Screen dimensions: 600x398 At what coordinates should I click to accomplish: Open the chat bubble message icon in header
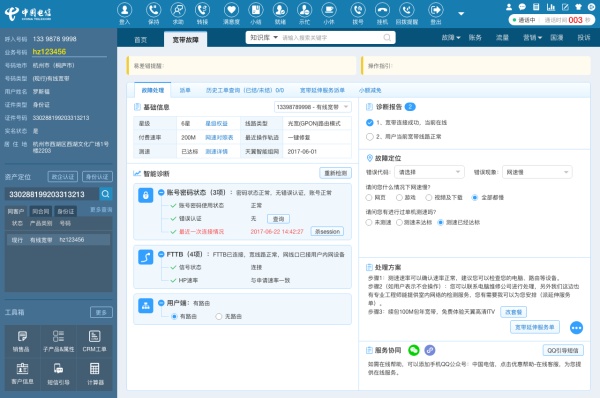tap(522, 7)
